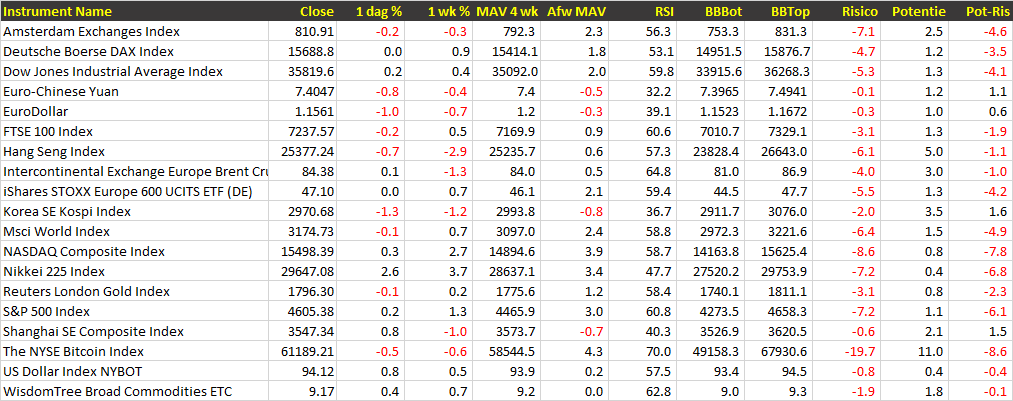Select the Pot-Ris column header
The image size is (1013, 401).
click(986, 12)
